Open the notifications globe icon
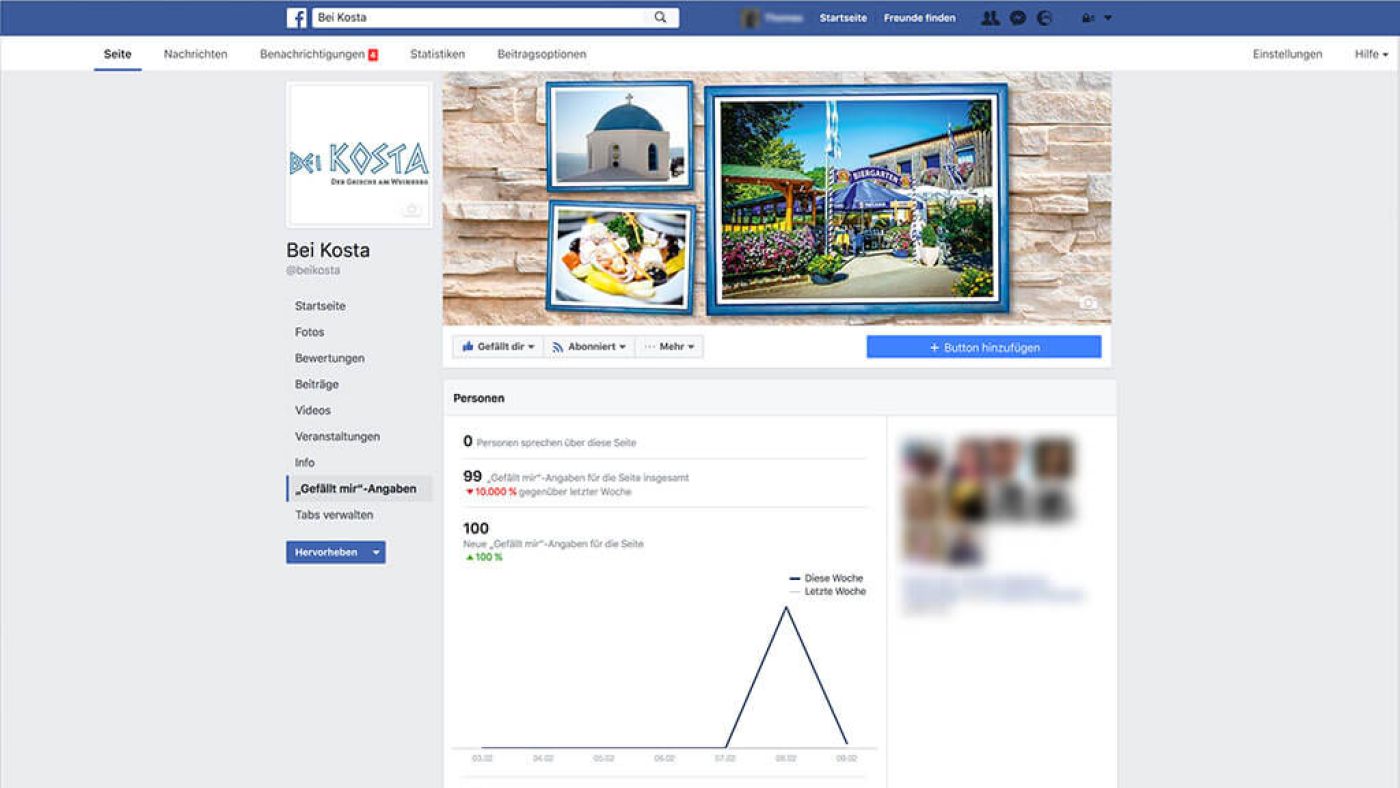1400x788 pixels. [1045, 18]
